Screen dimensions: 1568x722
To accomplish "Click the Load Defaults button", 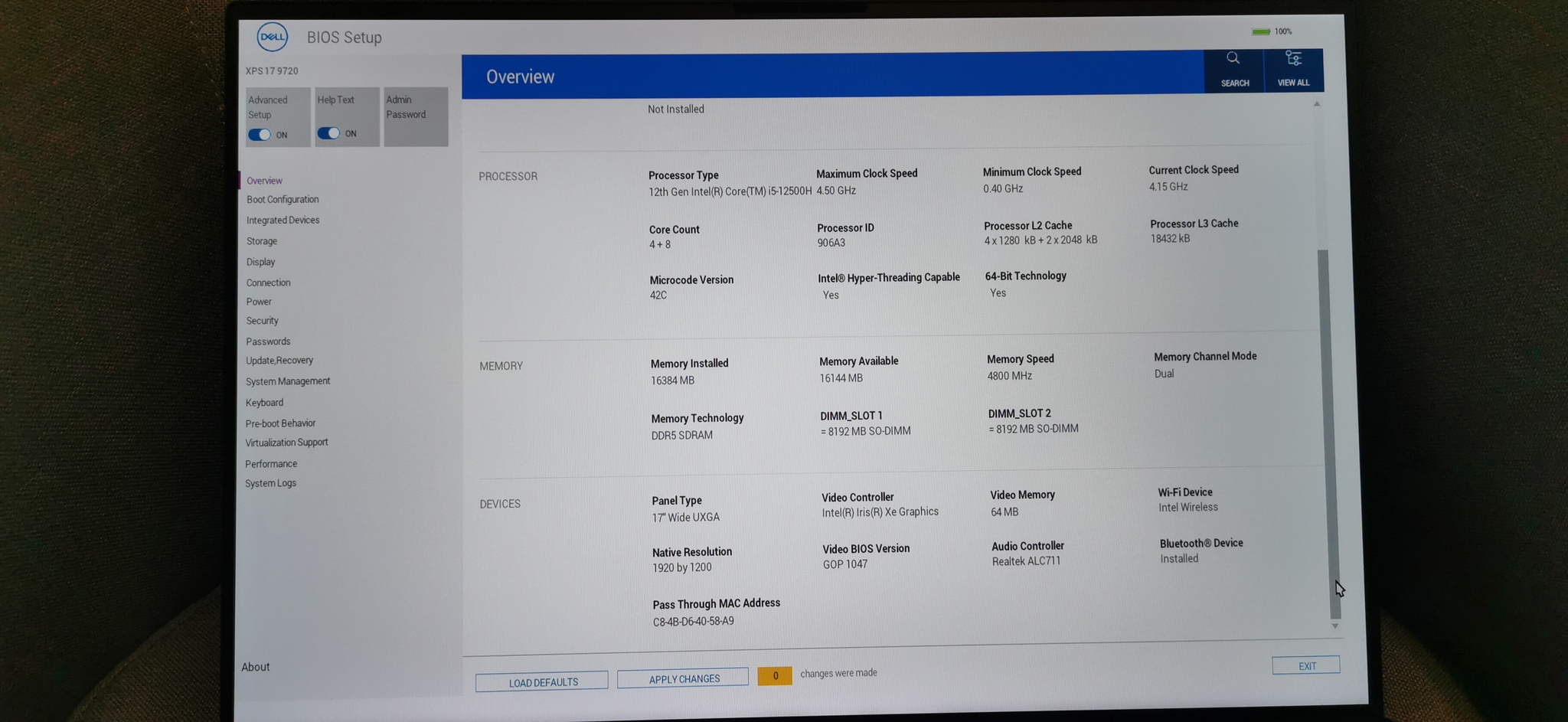I will (542, 681).
